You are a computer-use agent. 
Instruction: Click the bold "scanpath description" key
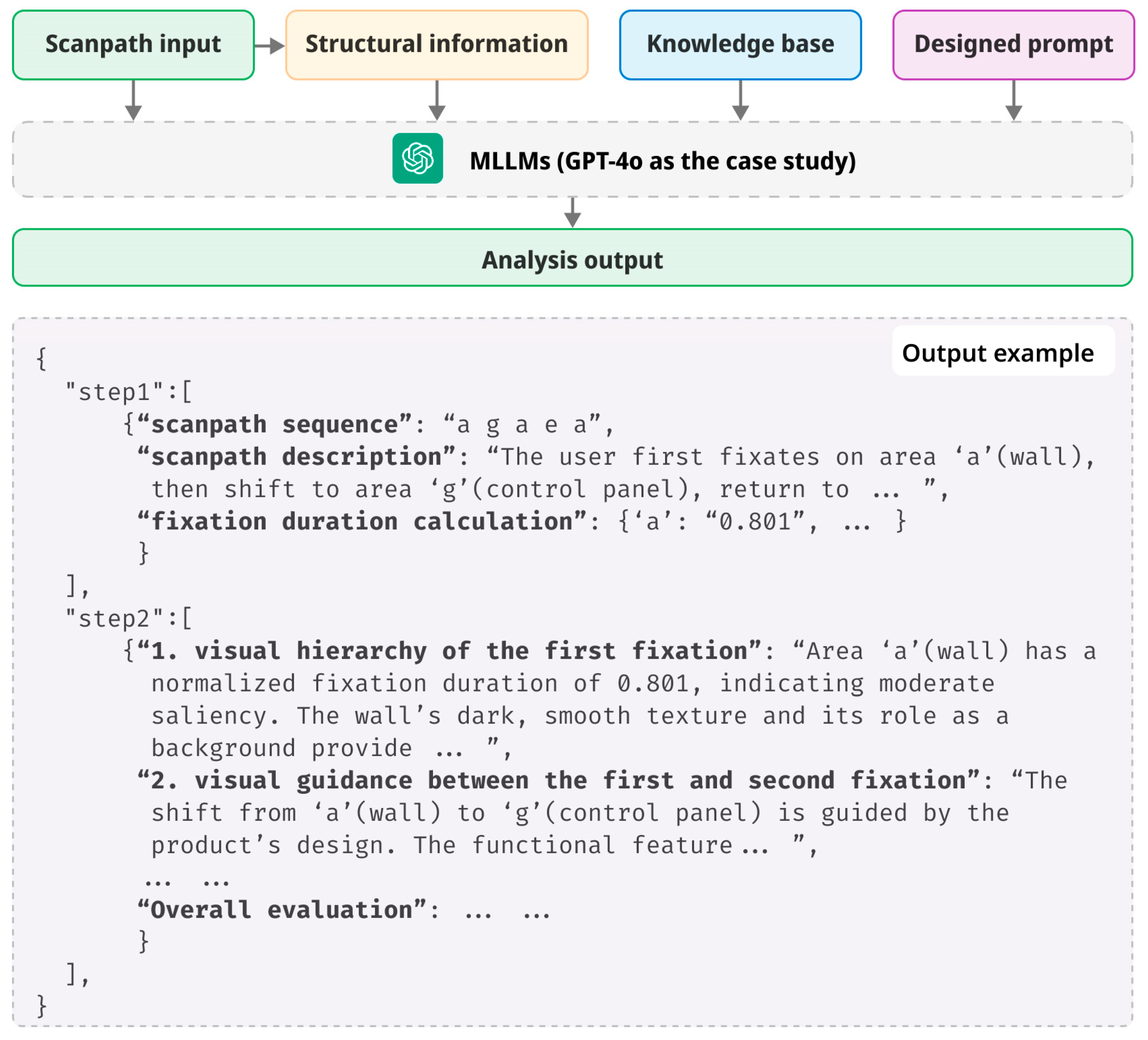[297, 457]
